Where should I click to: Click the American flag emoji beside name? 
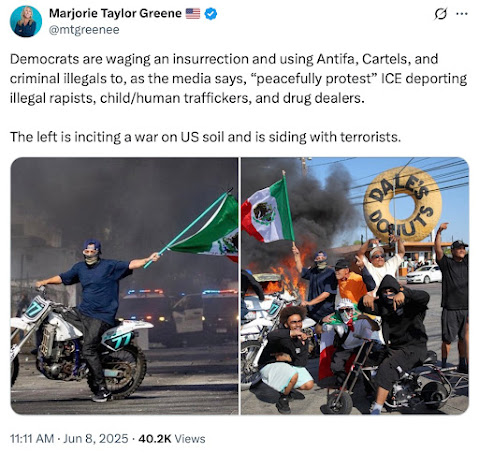coord(193,14)
